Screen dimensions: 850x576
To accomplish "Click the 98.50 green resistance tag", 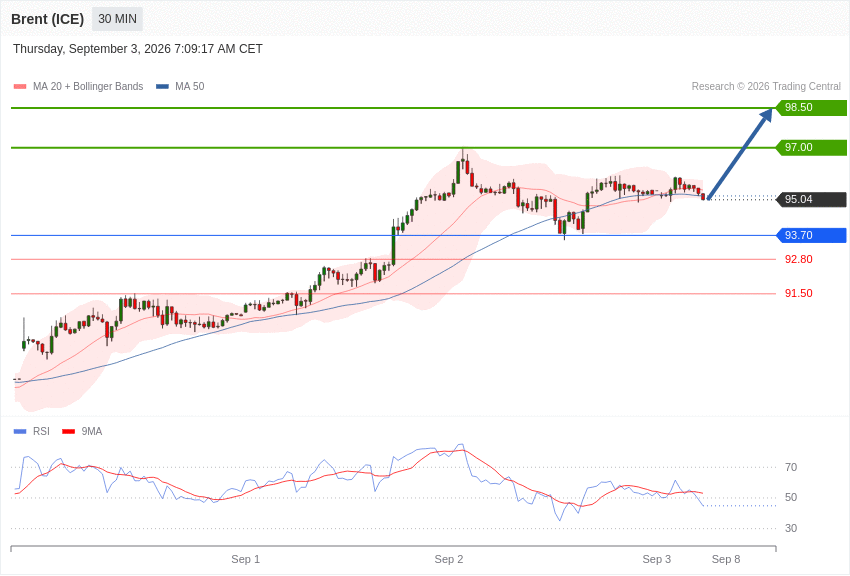I will click(x=811, y=107).
